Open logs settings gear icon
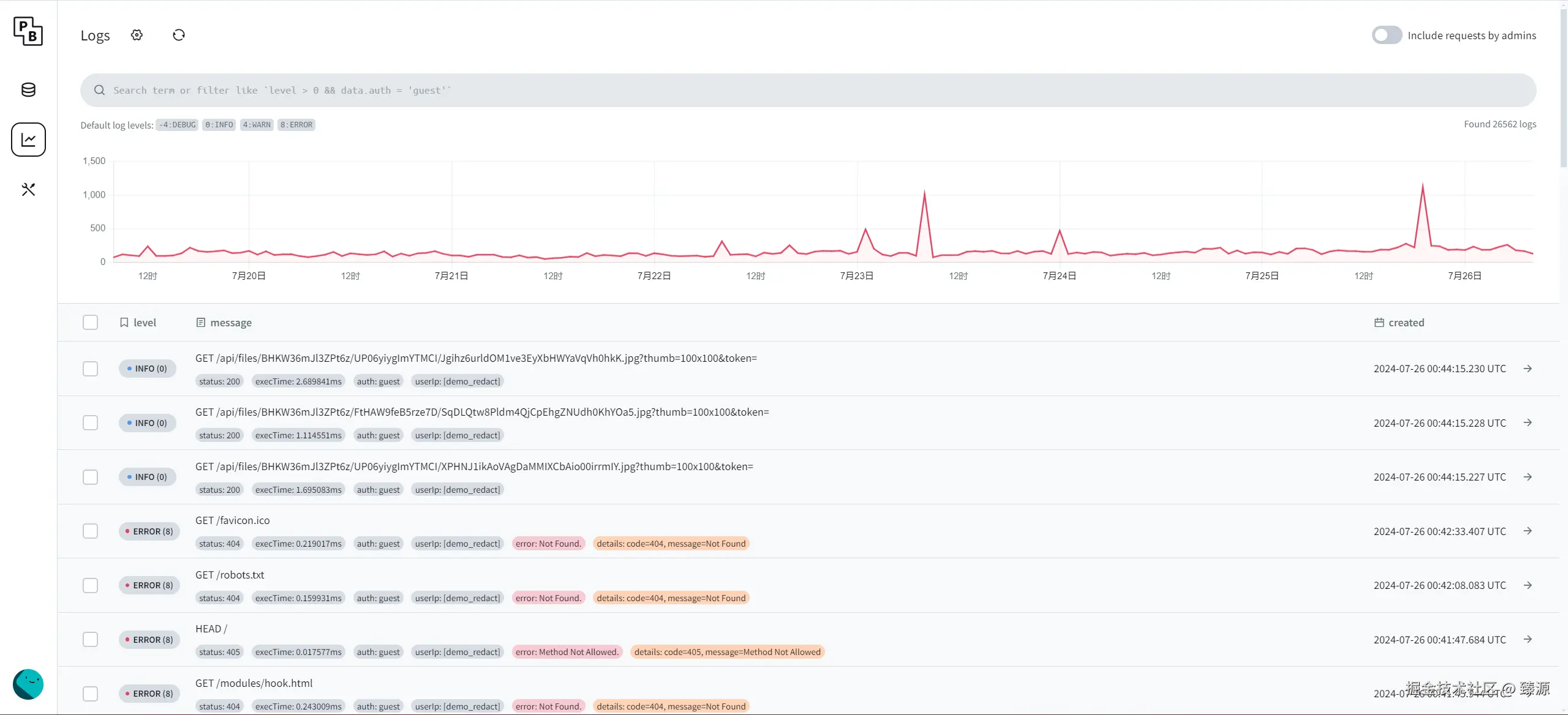 pyautogui.click(x=137, y=35)
